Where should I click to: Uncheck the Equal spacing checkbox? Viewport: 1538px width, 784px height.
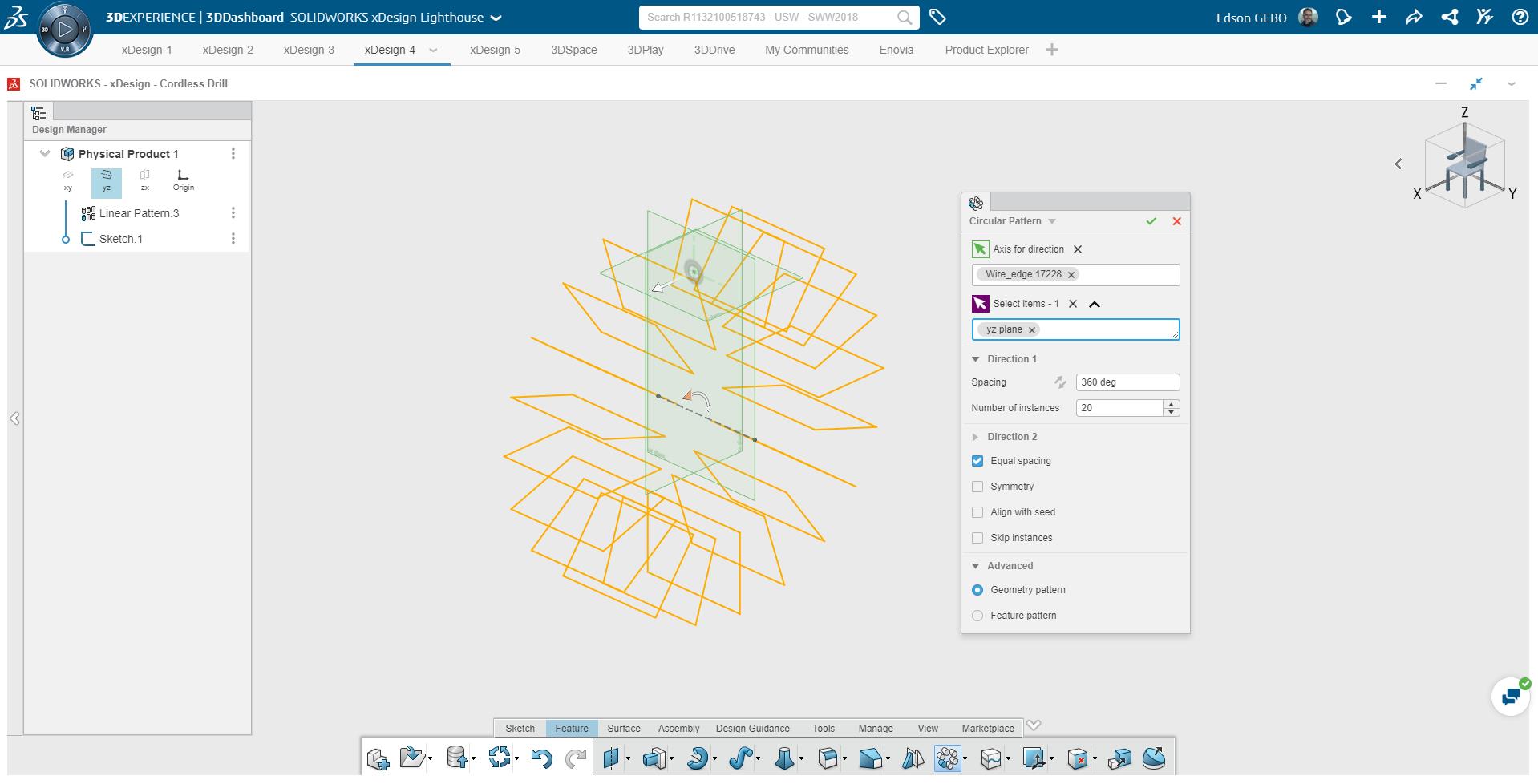pyautogui.click(x=977, y=461)
